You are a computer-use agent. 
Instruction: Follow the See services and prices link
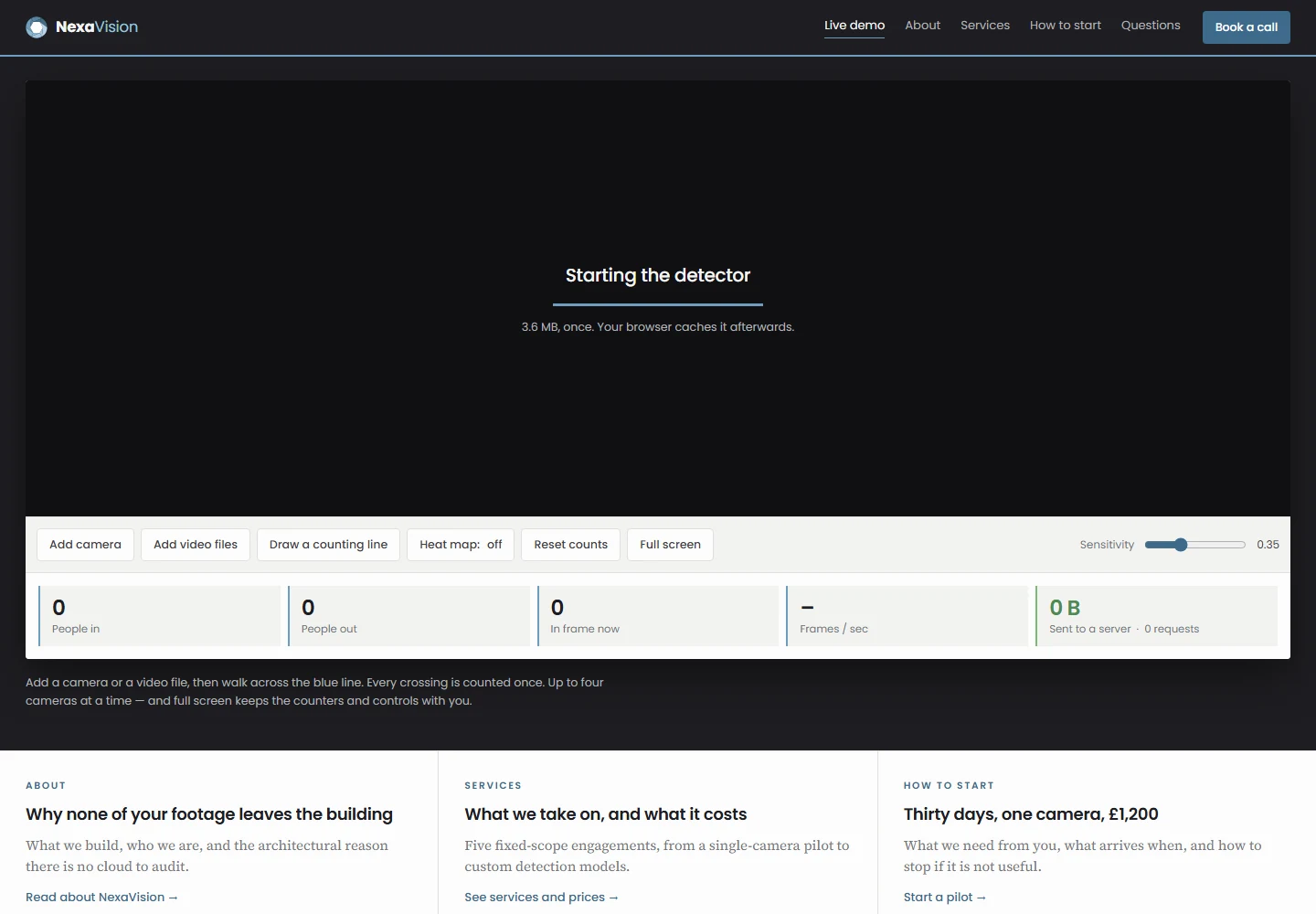point(541,898)
